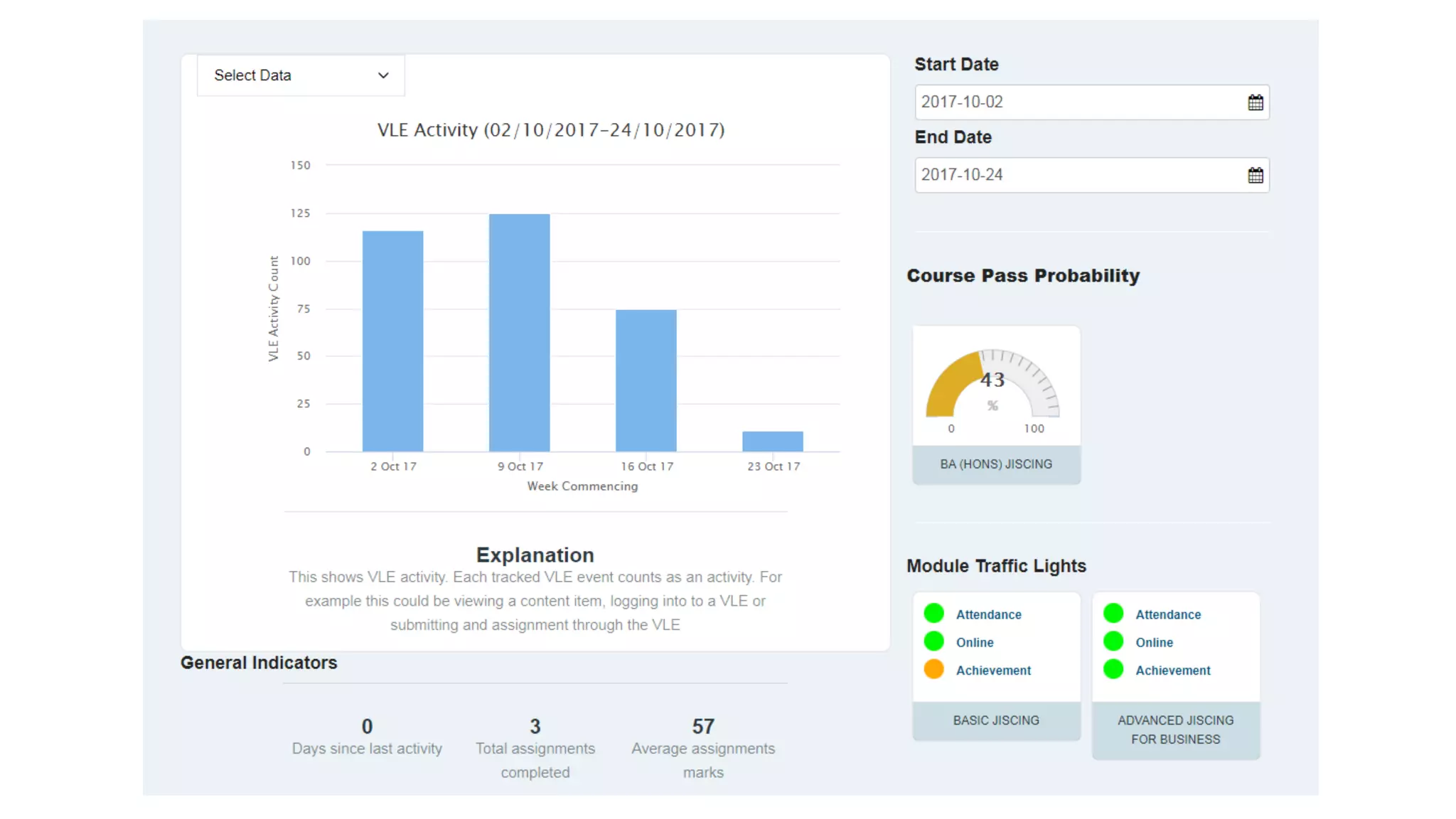Open the End Date calendar icon
Screen dimensions: 1456x819
tap(1255, 175)
